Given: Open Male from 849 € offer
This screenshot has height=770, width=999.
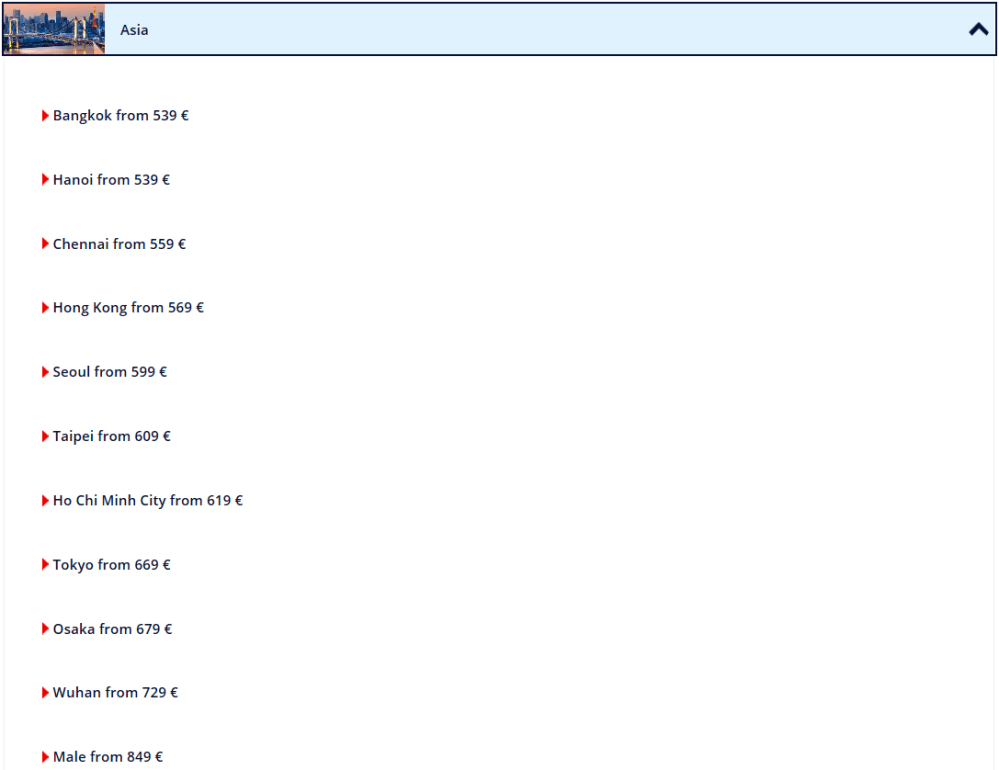Looking at the screenshot, I should 107,757.
